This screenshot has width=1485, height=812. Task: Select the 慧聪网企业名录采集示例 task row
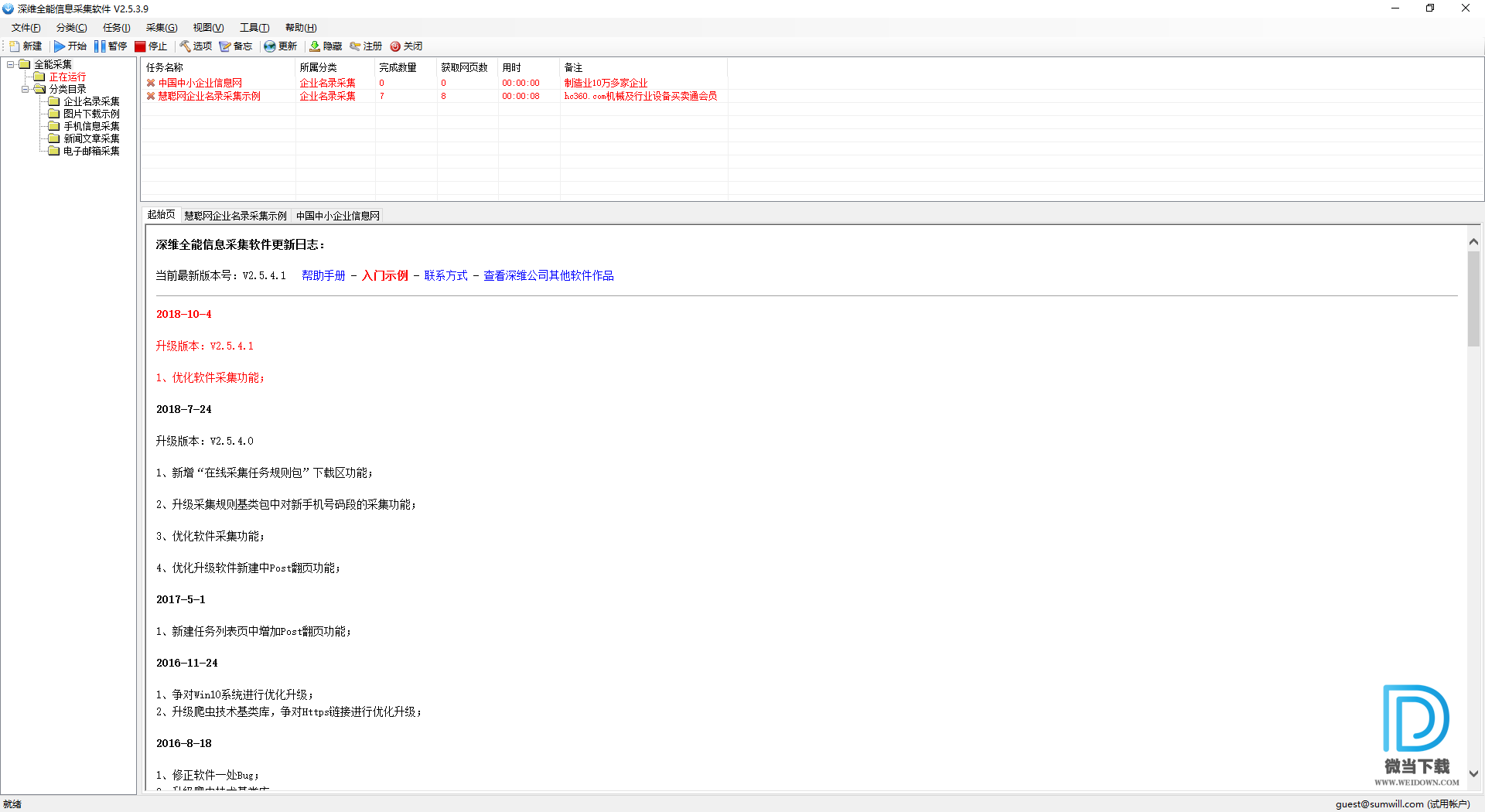coord(433,96)
